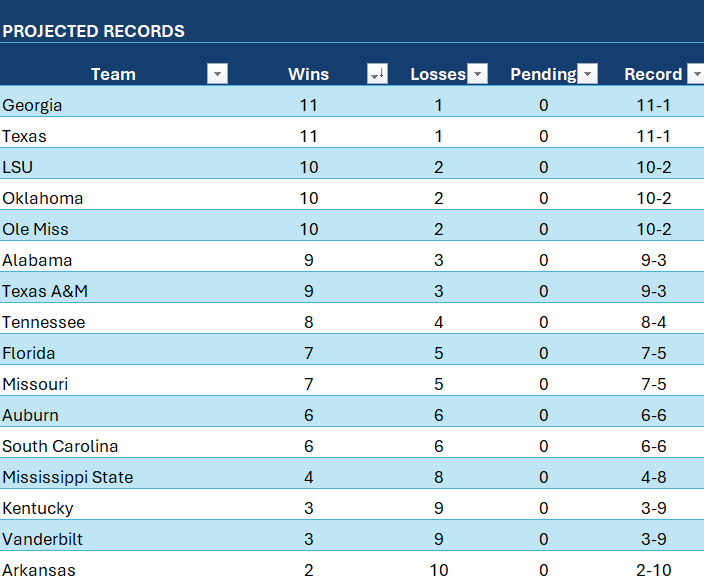Select Alabama's record 9-3
This screenshot has height=577, width=704.
point(653,260)
